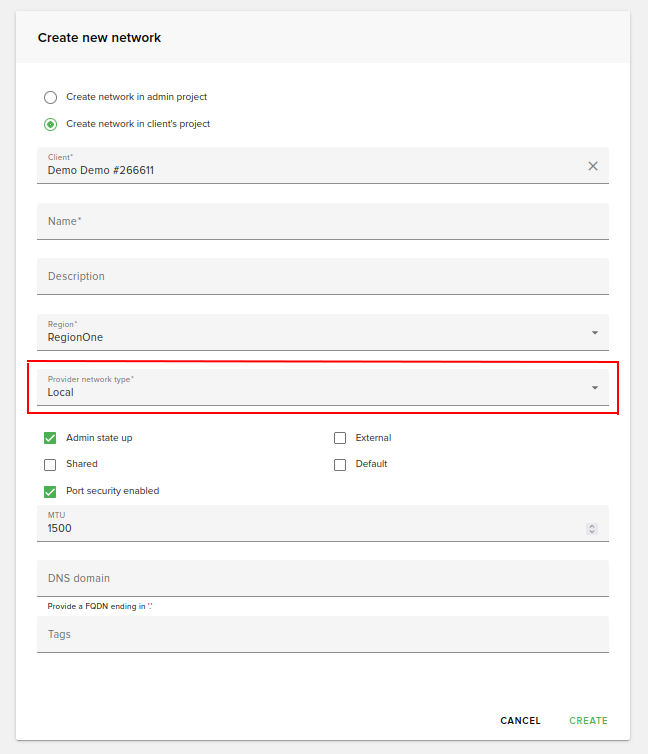Screen dimensions: 648x754
Task: Disable Port security enabled checkbox
Action: (x=50, y=491)
